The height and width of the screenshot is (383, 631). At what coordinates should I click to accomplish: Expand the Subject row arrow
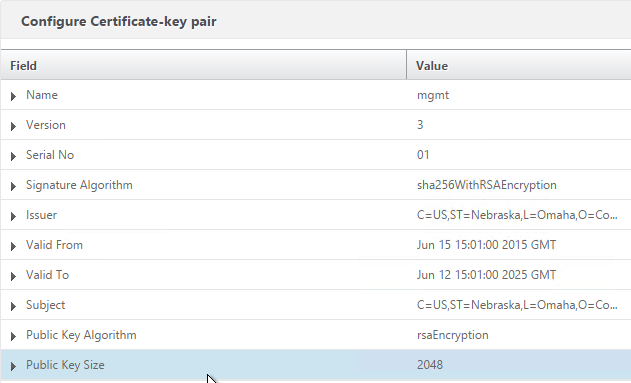click(x=13, y=307)
